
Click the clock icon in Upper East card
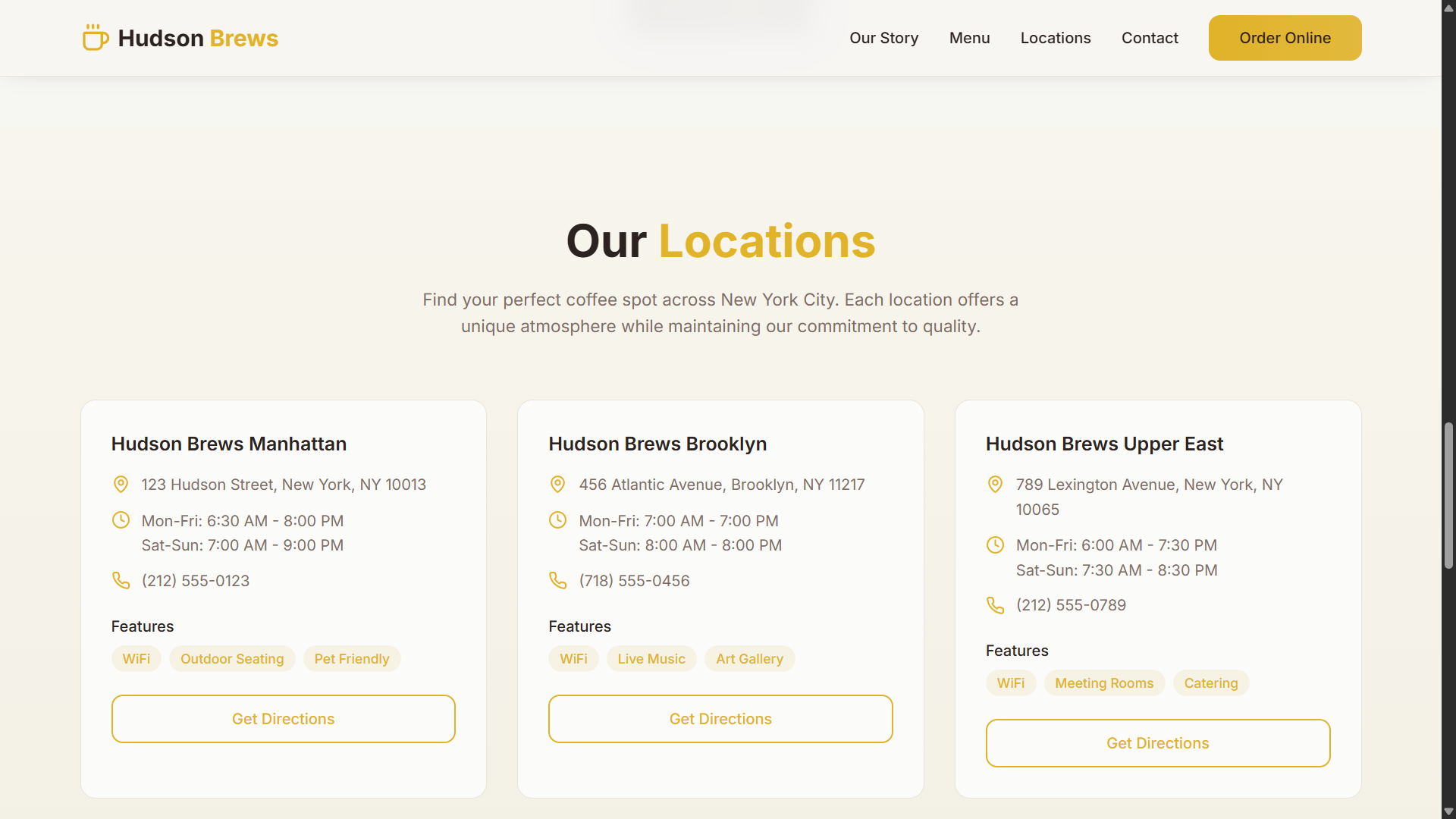[x=995, y=544]
